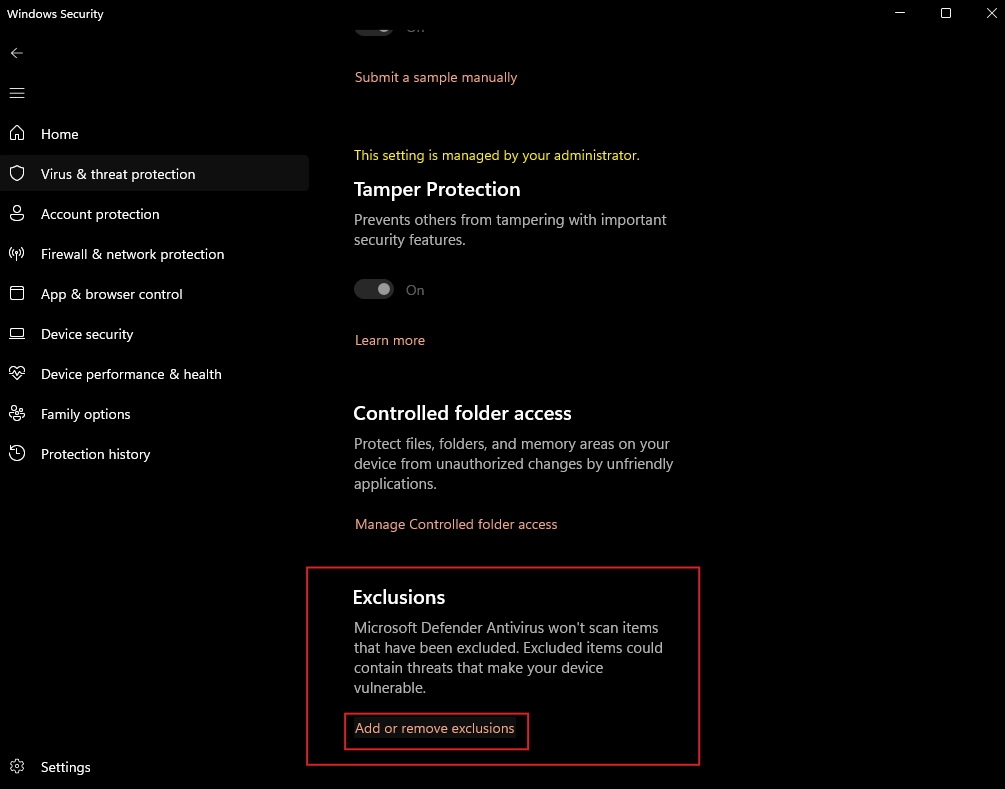Viewport: 1005px width, 789px height.
Task: Click the back arrow icon
Action: (17, 53)
